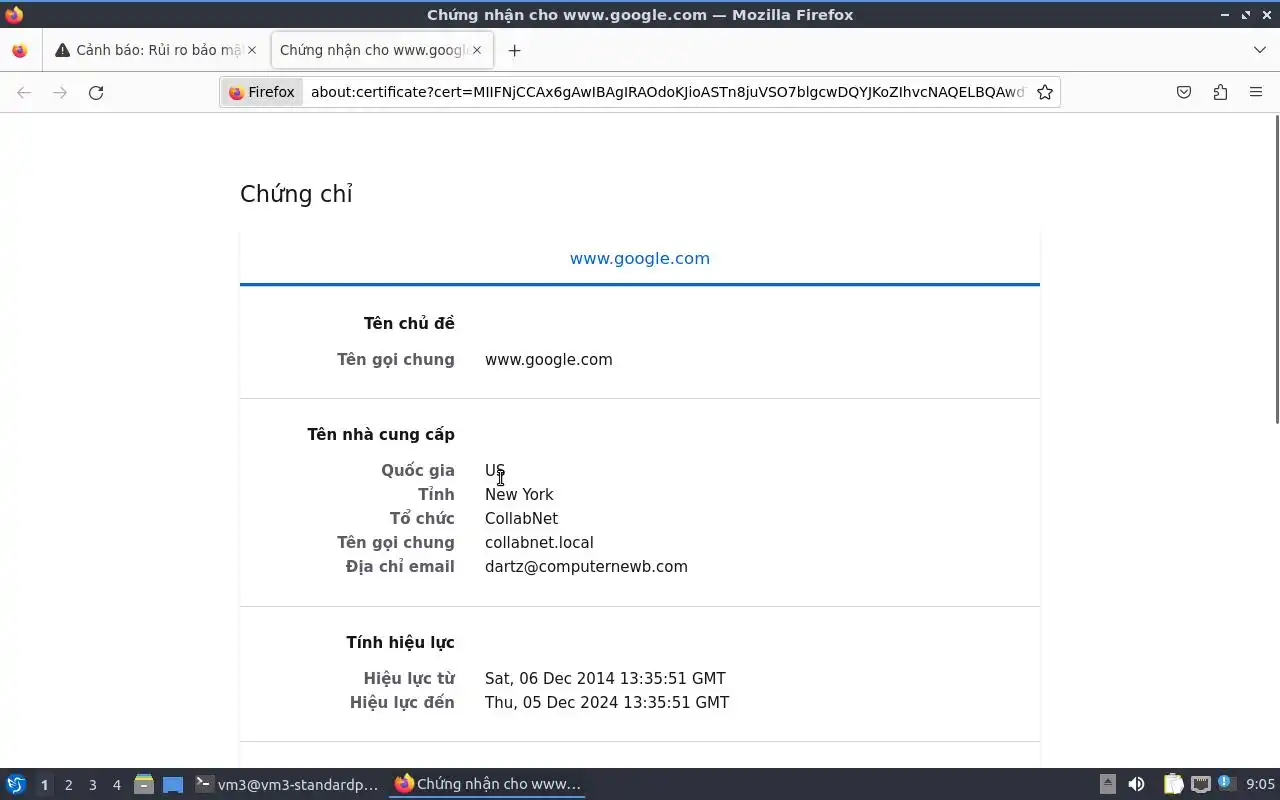
Task: Switch to workspace 1
Action: 44,785
